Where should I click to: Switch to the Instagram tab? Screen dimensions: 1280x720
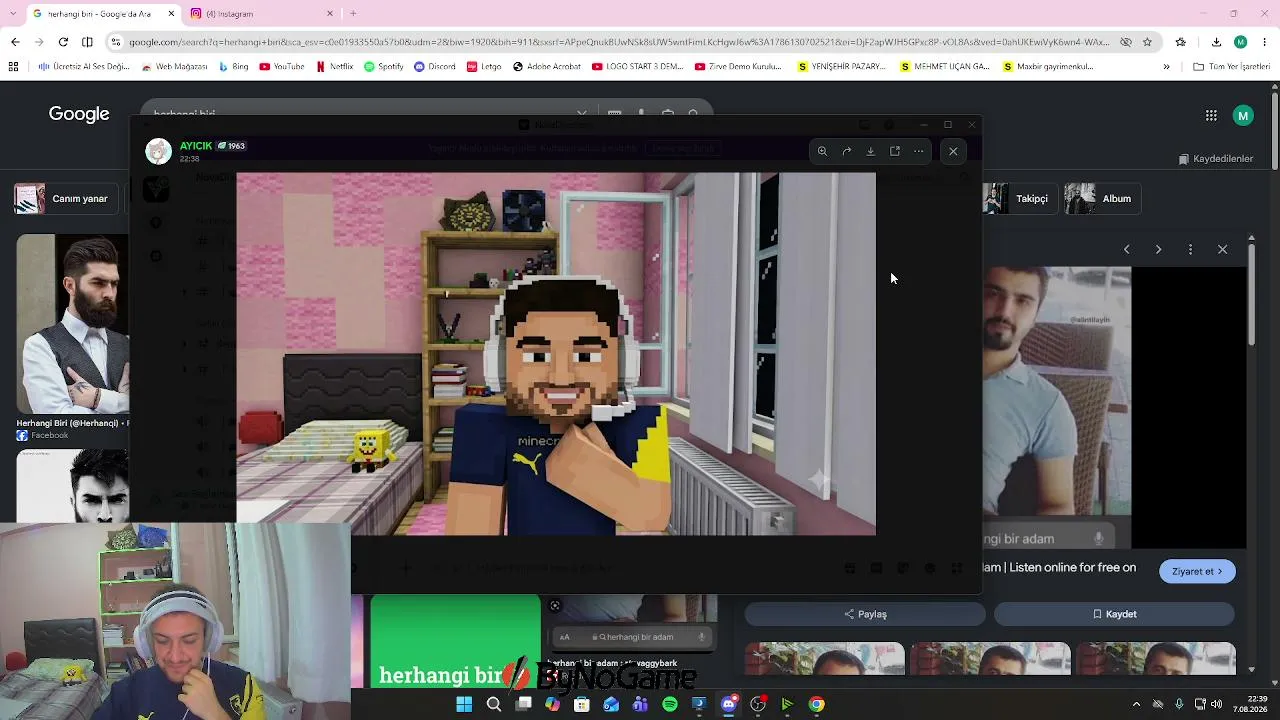pos(263,13)
